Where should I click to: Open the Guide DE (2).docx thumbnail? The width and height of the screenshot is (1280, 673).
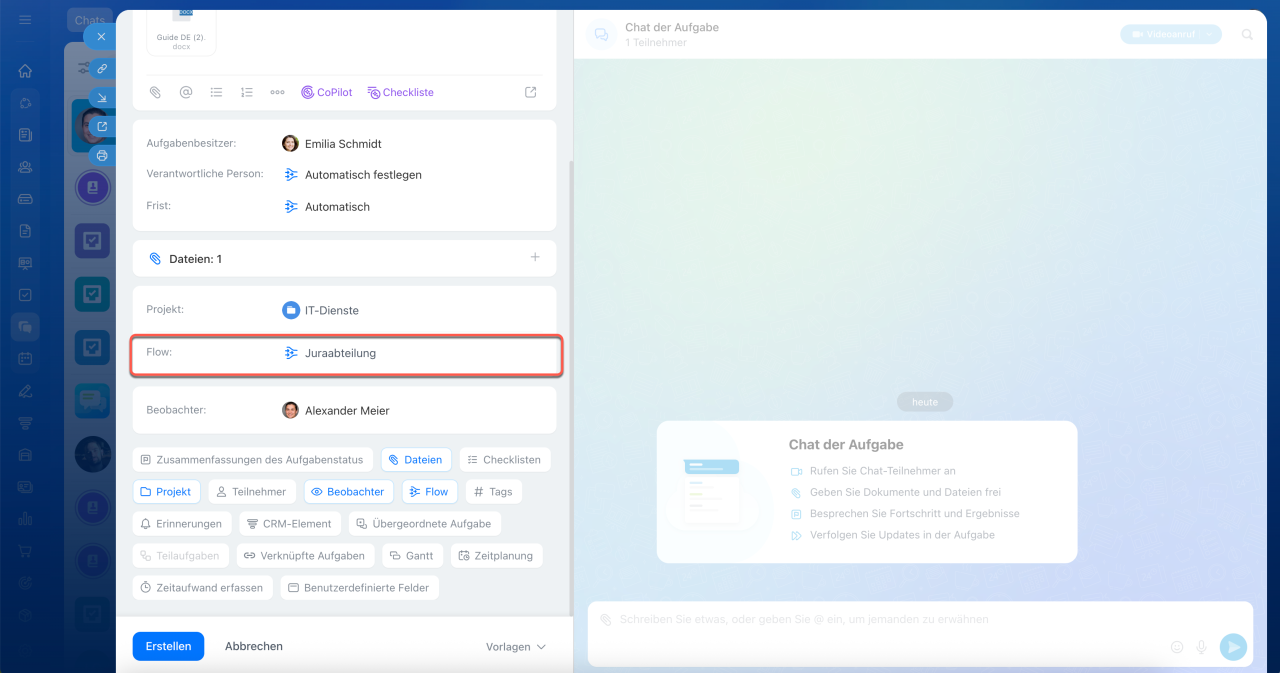point(181,32)
